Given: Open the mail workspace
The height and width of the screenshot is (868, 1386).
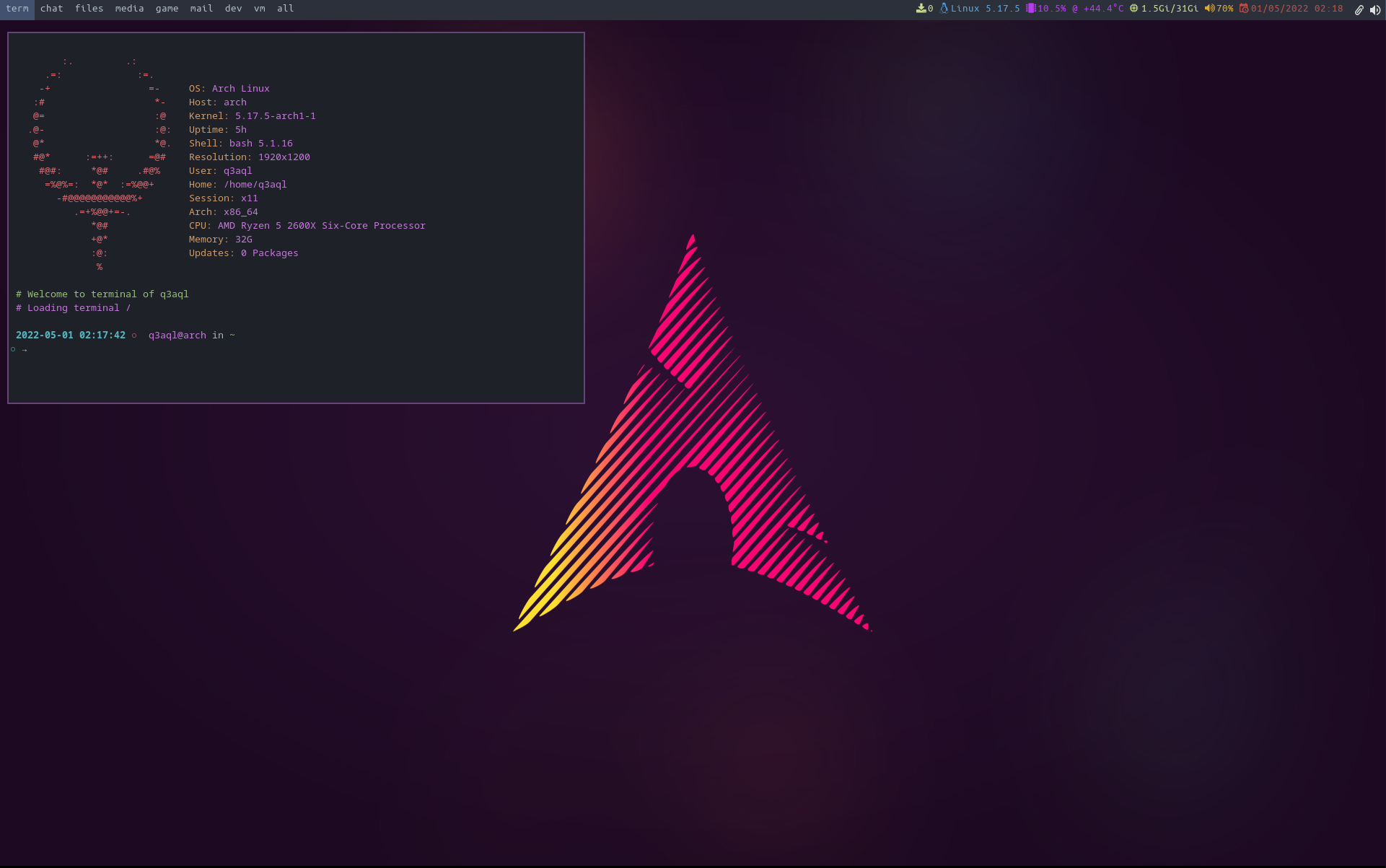Looking at the screenshot, I should pos(201,9).
